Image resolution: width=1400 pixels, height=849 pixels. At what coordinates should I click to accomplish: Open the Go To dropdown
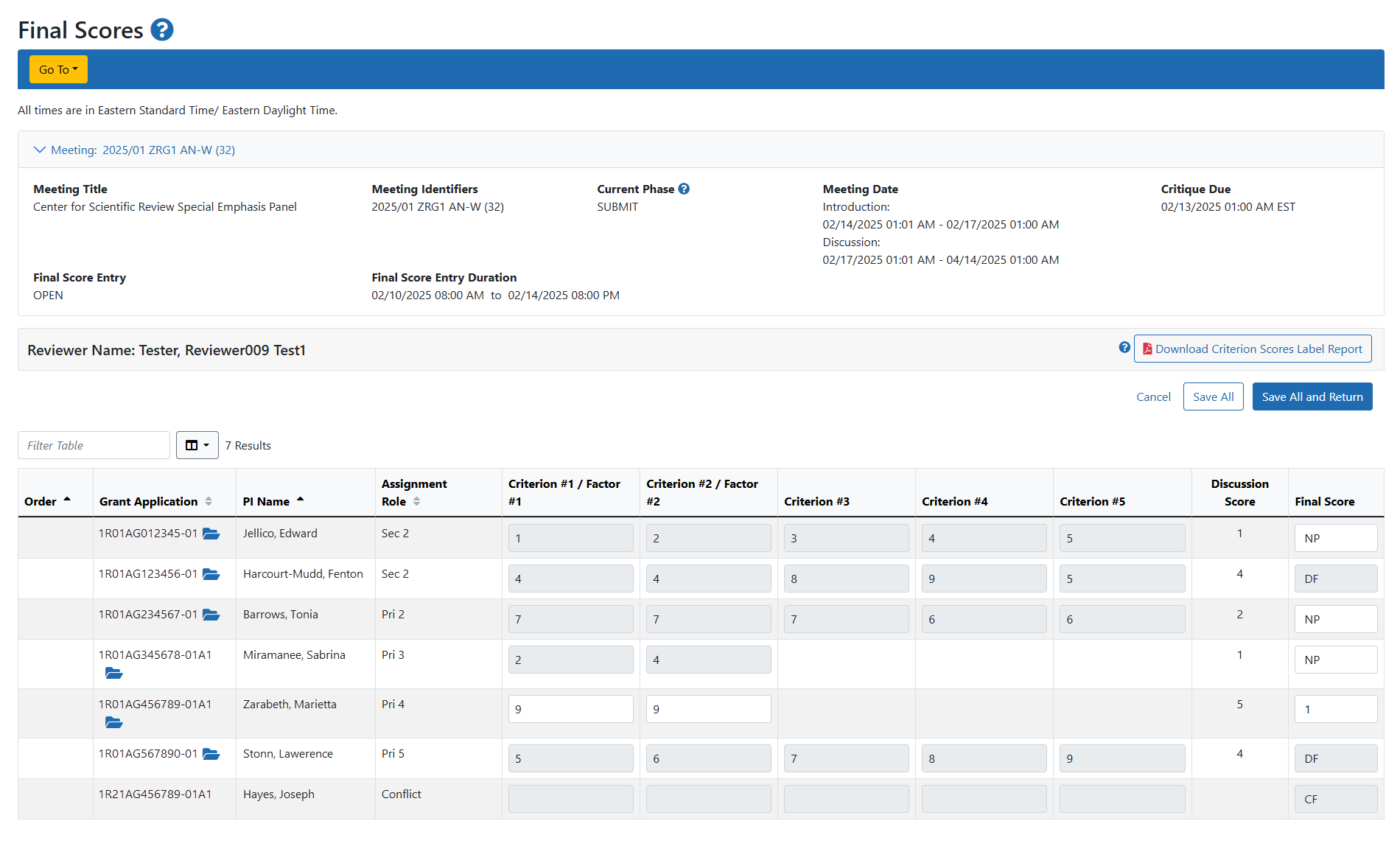(58, 69)
